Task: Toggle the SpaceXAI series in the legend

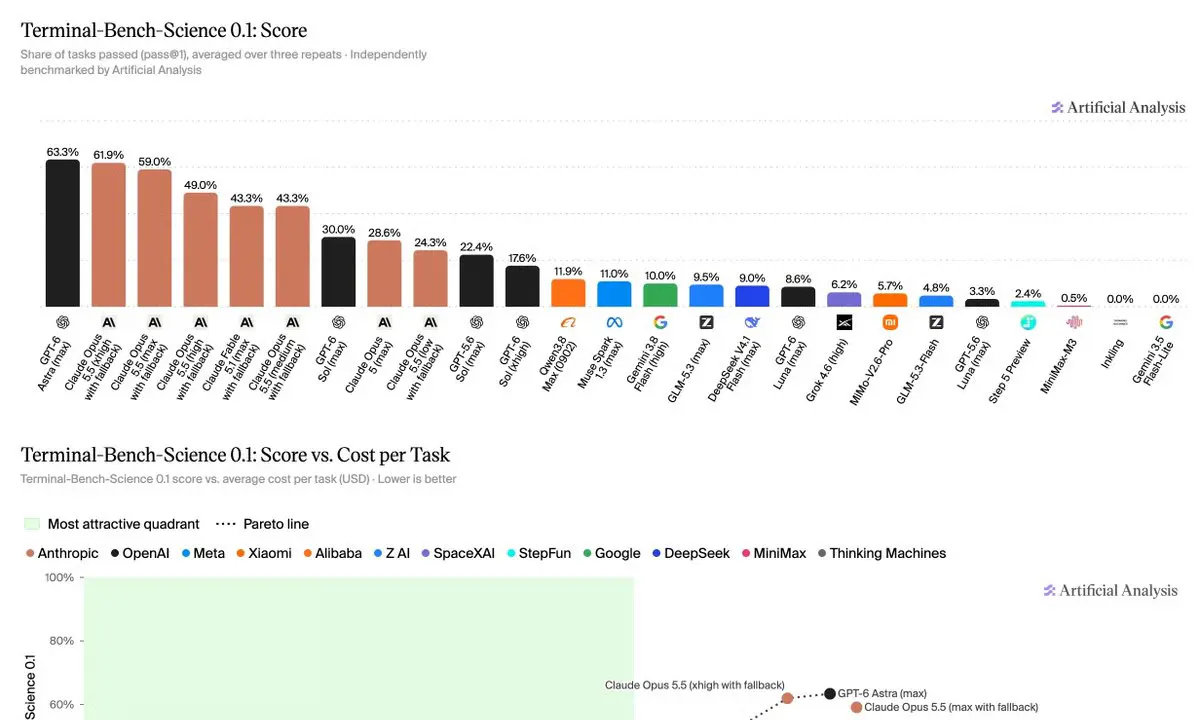Action: [458, 553]
